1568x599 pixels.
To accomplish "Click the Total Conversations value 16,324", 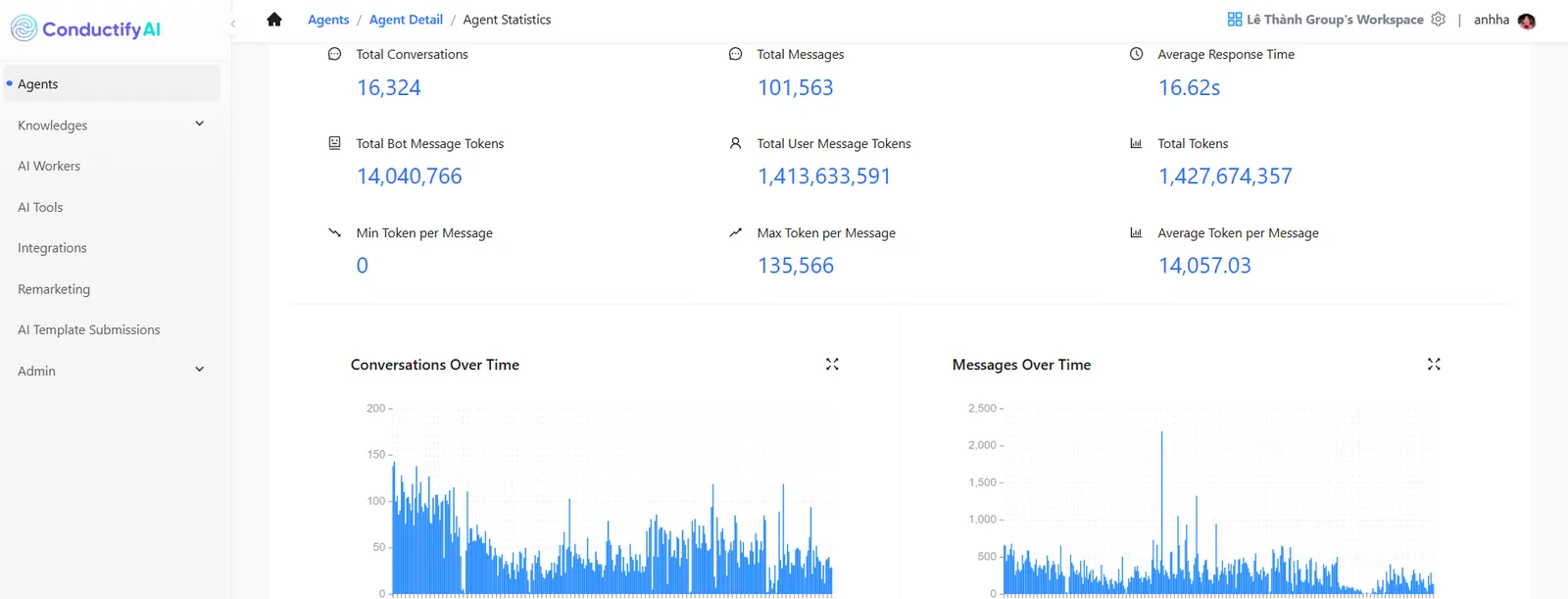I will [389, 88].
